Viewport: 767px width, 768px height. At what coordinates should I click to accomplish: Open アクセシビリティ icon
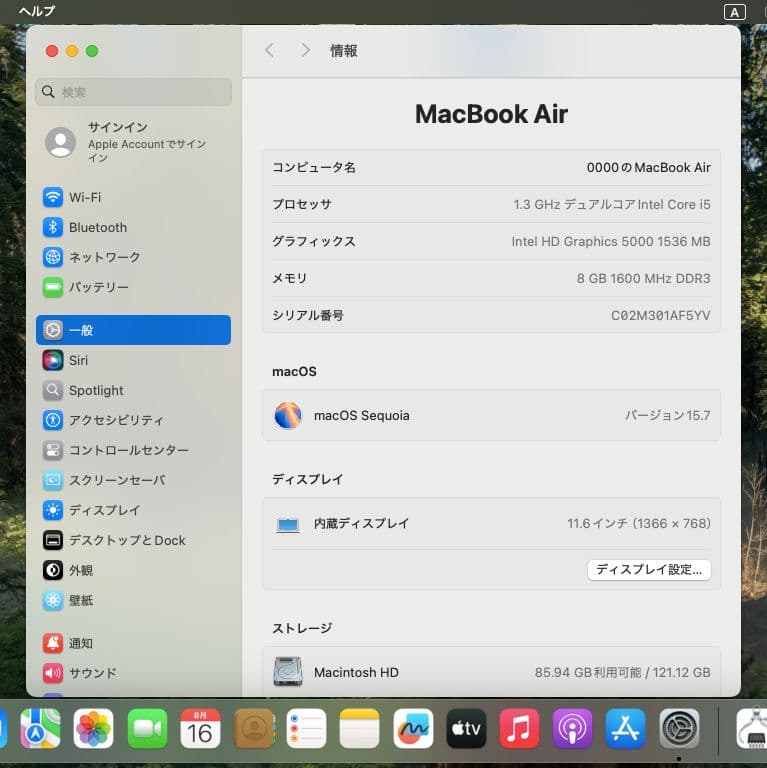[53, 420]
